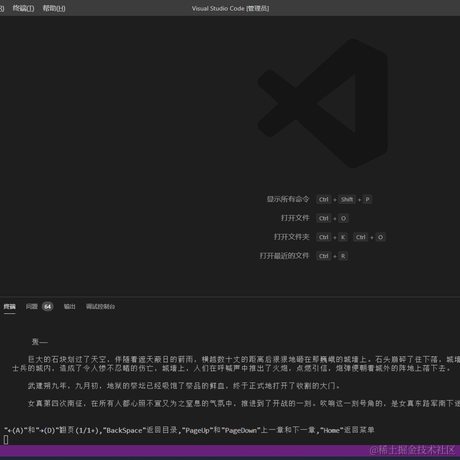Image resolution: width=460 pixels, height=460 pixels.
Task: Click the purple status bar
Action: [x=230, y=451]
